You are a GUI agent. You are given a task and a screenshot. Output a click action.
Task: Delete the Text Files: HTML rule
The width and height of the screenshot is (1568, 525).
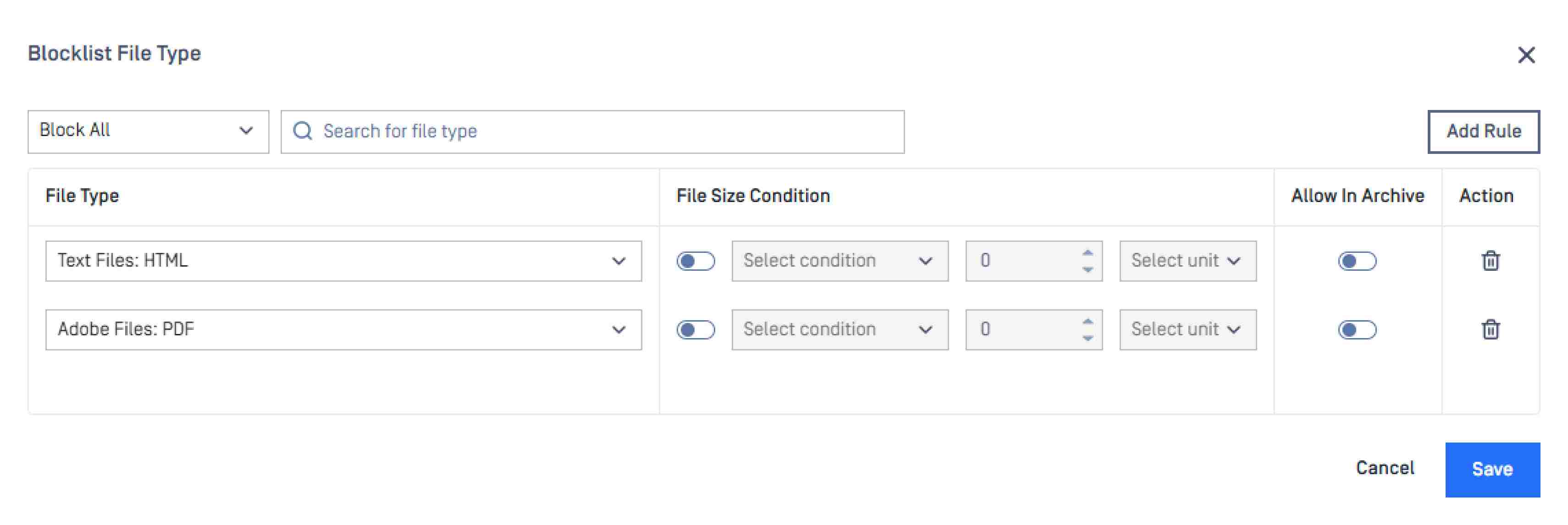click(1490, 261)
